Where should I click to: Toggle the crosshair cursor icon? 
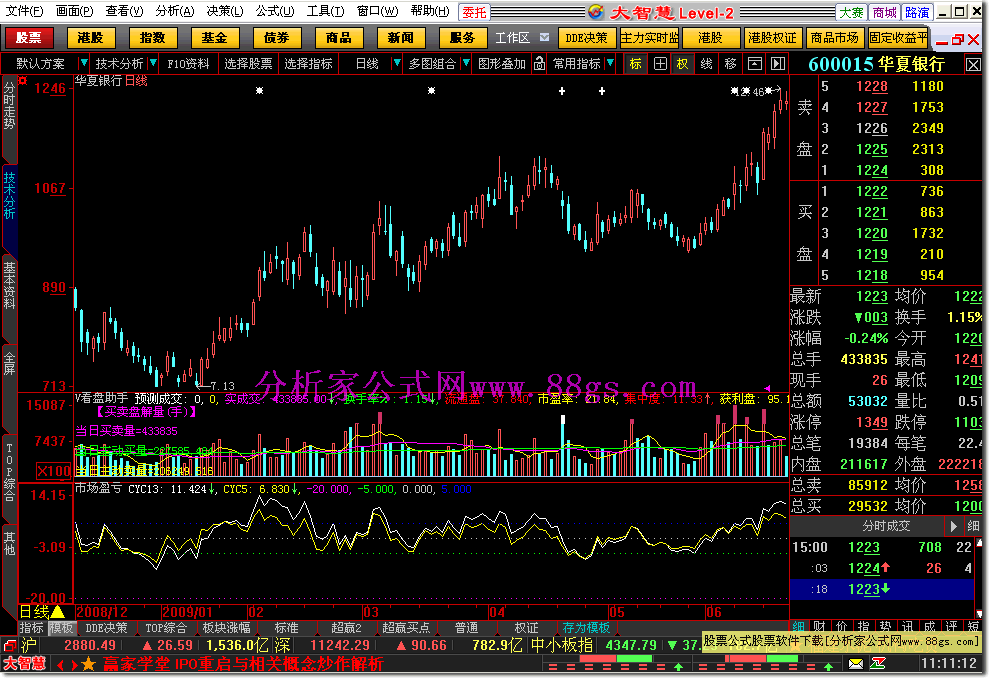tap(662, 64)
